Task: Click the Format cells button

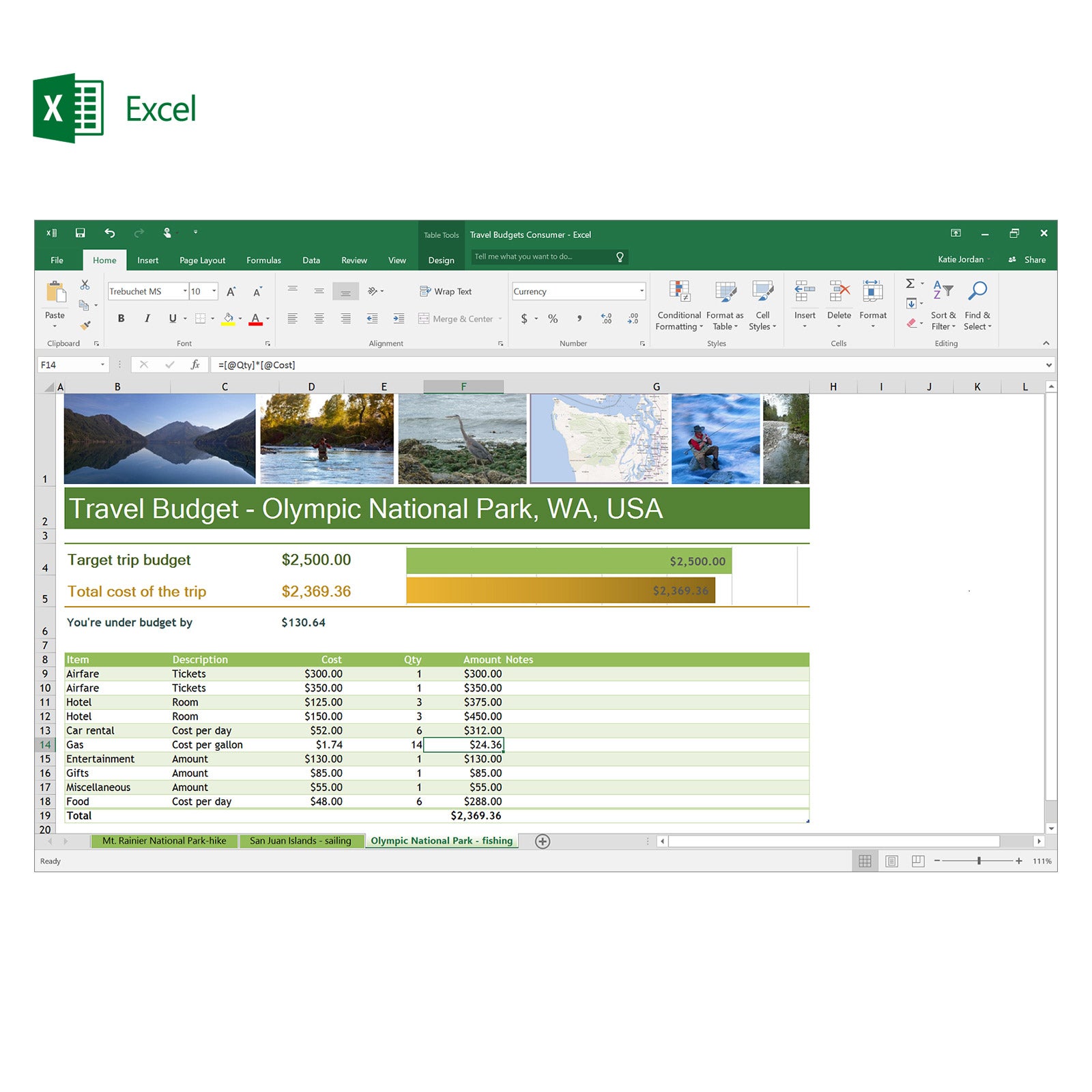Action: click(x=873, y=305)
